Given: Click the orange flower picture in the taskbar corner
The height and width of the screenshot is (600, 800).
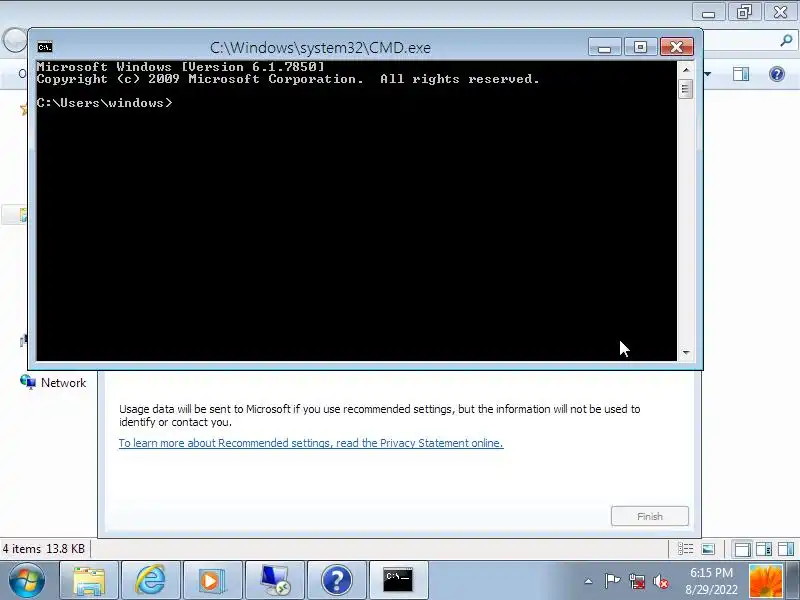Looking at the screenshot, I should (765, 581).
